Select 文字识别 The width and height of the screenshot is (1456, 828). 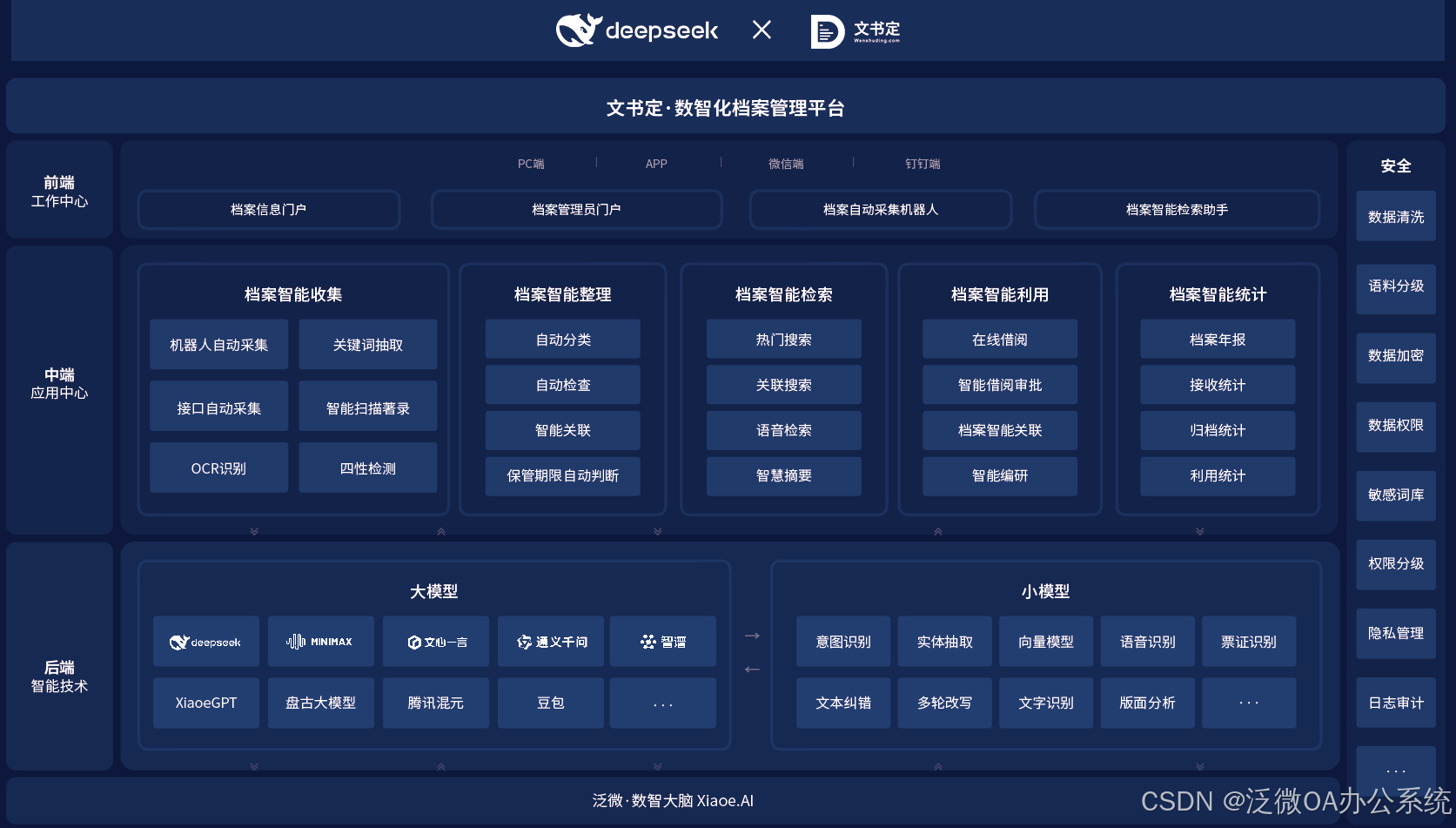coord(1046,703)
